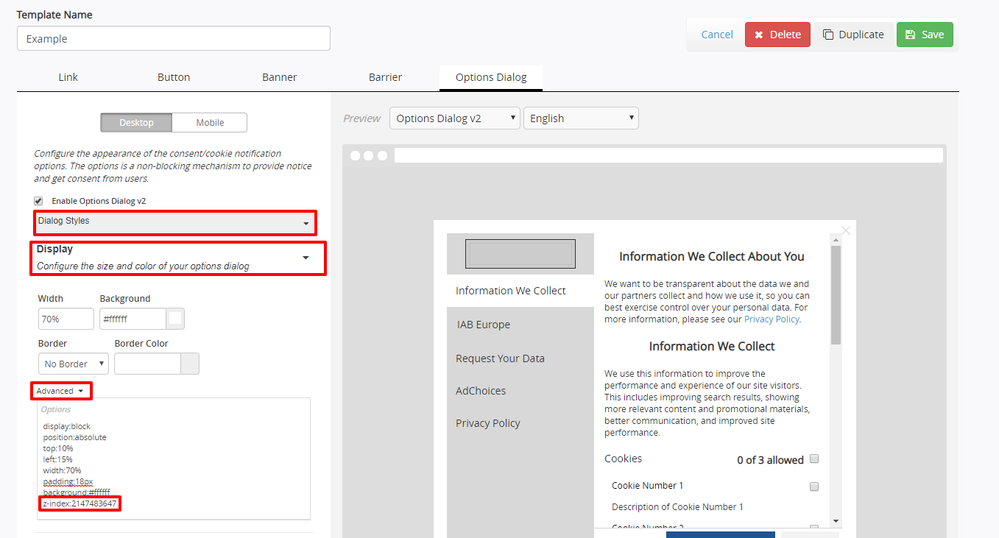Open the No Border dropdown
999x538 pixels.
[x=73, y=364]
